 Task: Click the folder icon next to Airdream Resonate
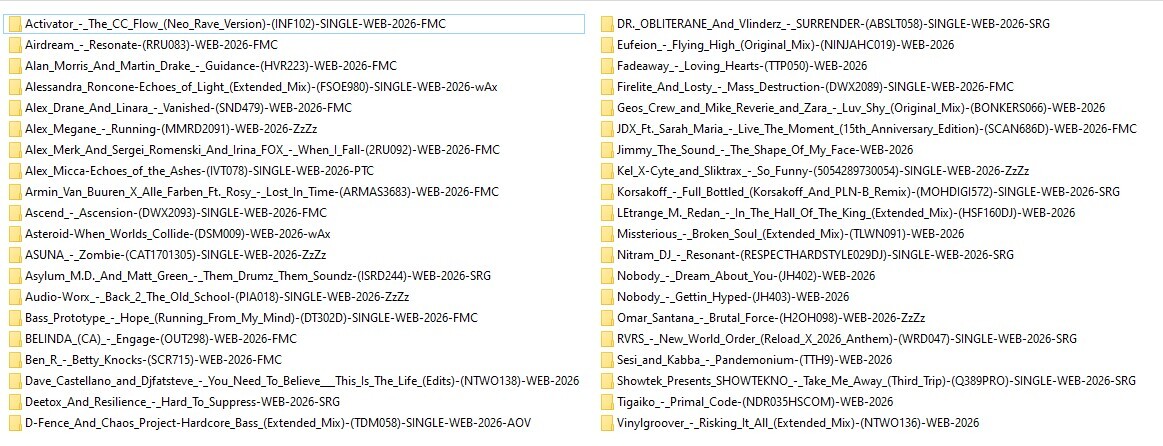tap(16, 45)
